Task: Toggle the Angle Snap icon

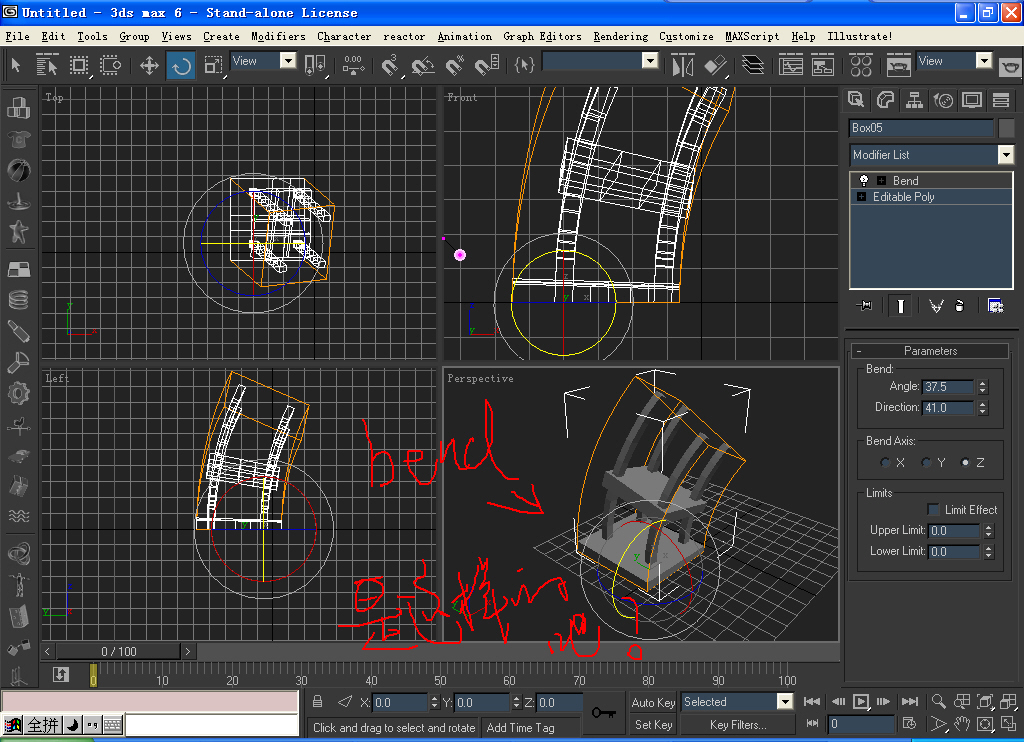Action: click(422, 65)
